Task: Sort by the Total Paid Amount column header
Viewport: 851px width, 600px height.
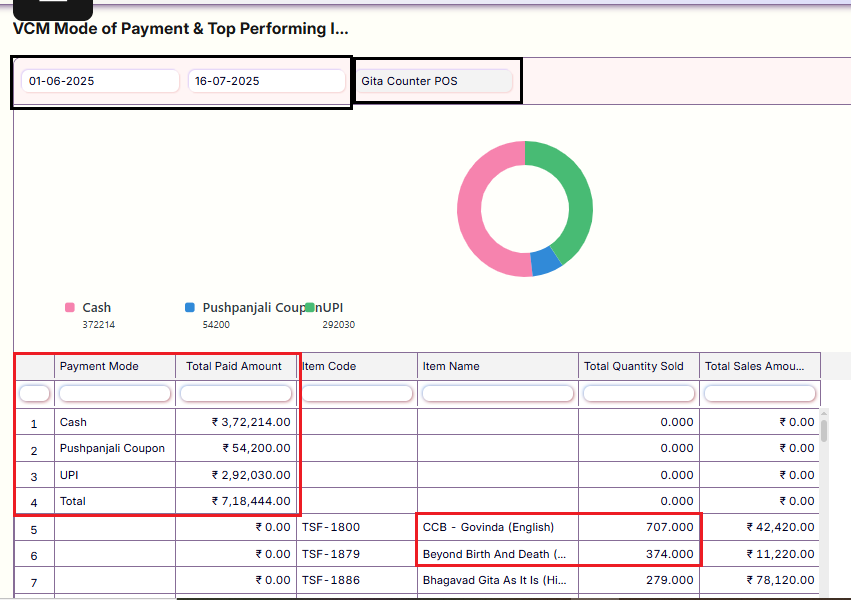Action: click(236, 366)
